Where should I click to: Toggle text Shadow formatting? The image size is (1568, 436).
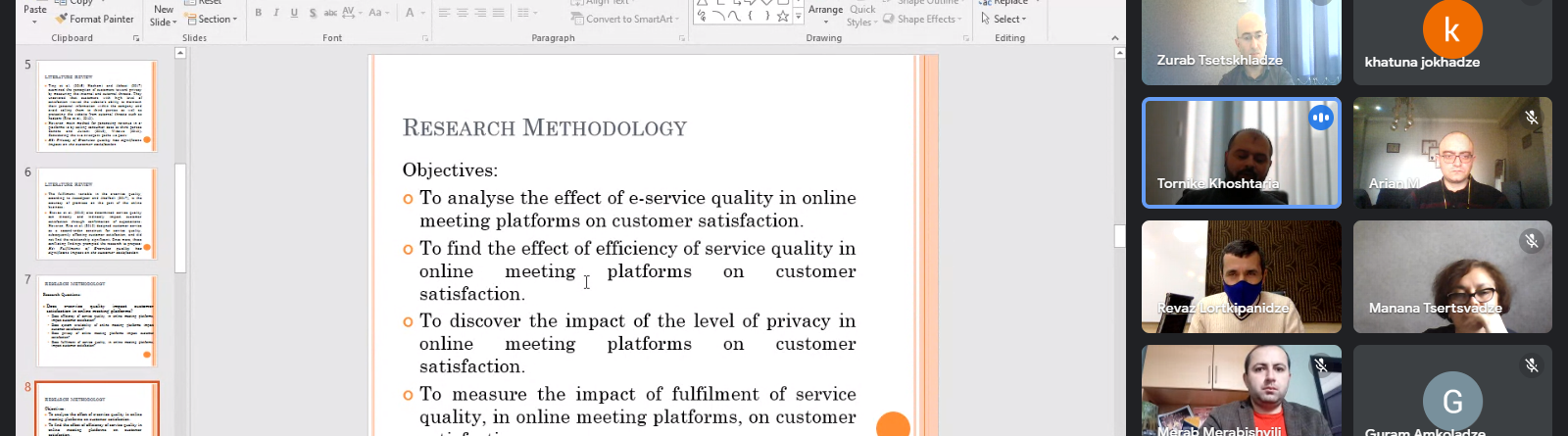pos(313,13)
